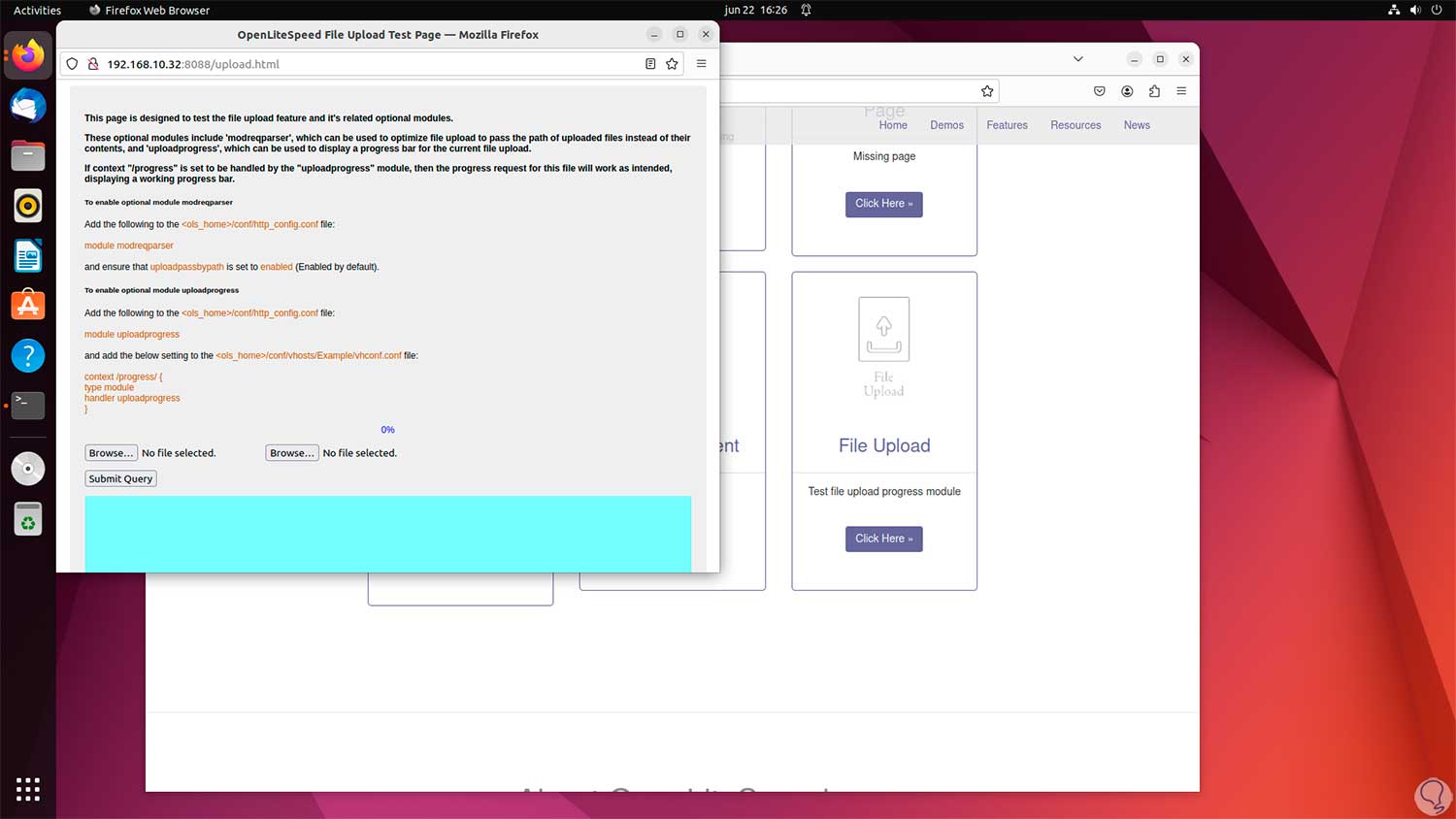Show the applications grid
1456x819 pixels.
point(28,789)
